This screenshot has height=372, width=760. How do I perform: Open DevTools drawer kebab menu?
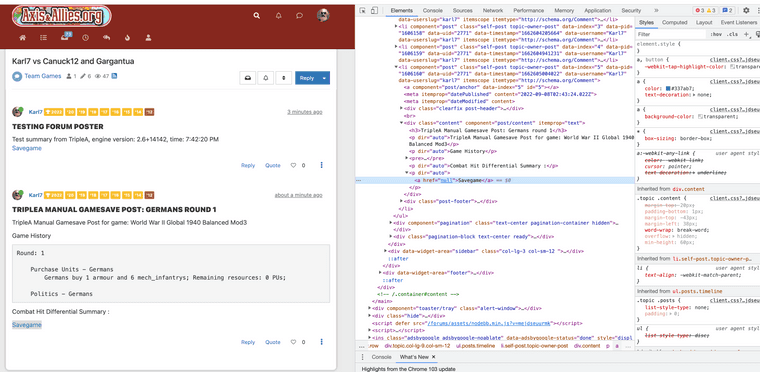click(x=362, y=357)
